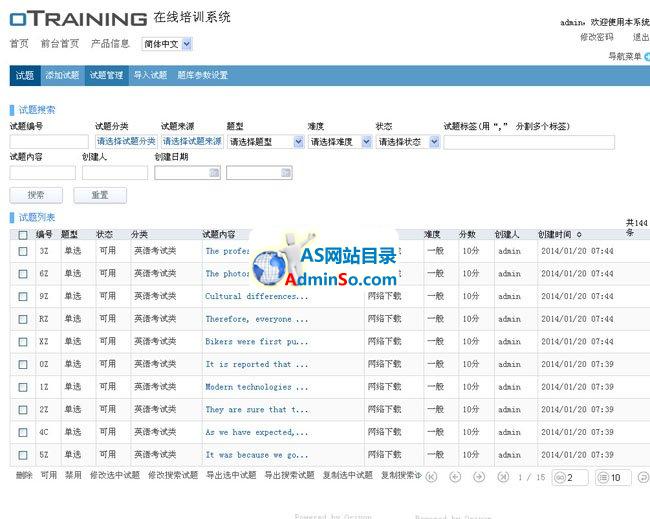Click the 可用 action below the table
The width and height of the screenshot is (650, 519).
[49, 475]
